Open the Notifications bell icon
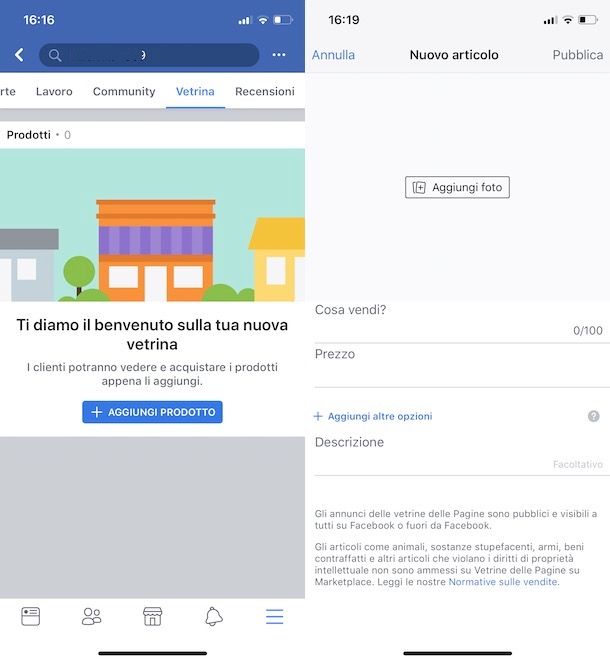 [214, 616]
